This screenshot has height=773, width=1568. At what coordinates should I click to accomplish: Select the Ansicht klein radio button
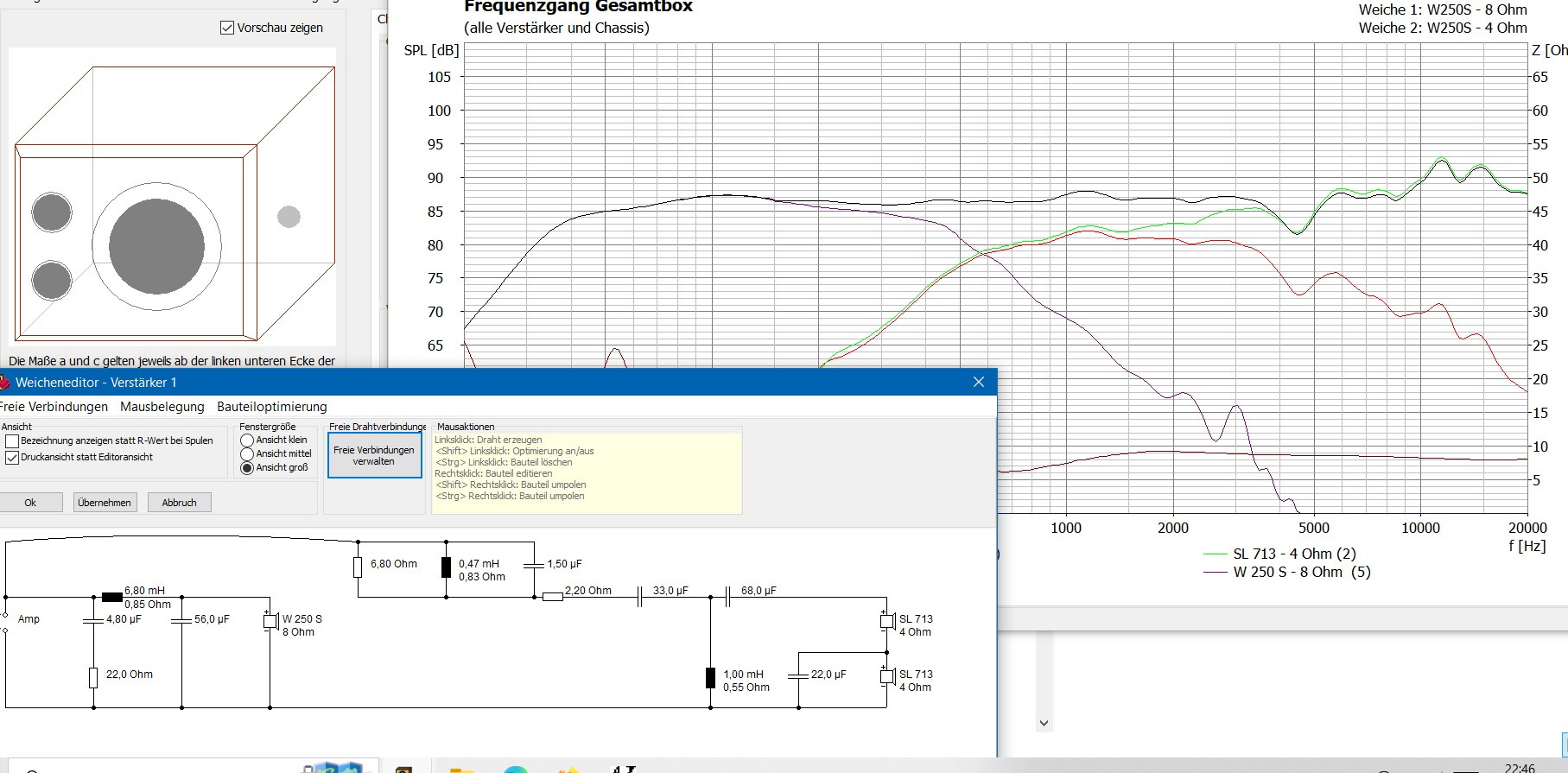[x=247, y=440]
